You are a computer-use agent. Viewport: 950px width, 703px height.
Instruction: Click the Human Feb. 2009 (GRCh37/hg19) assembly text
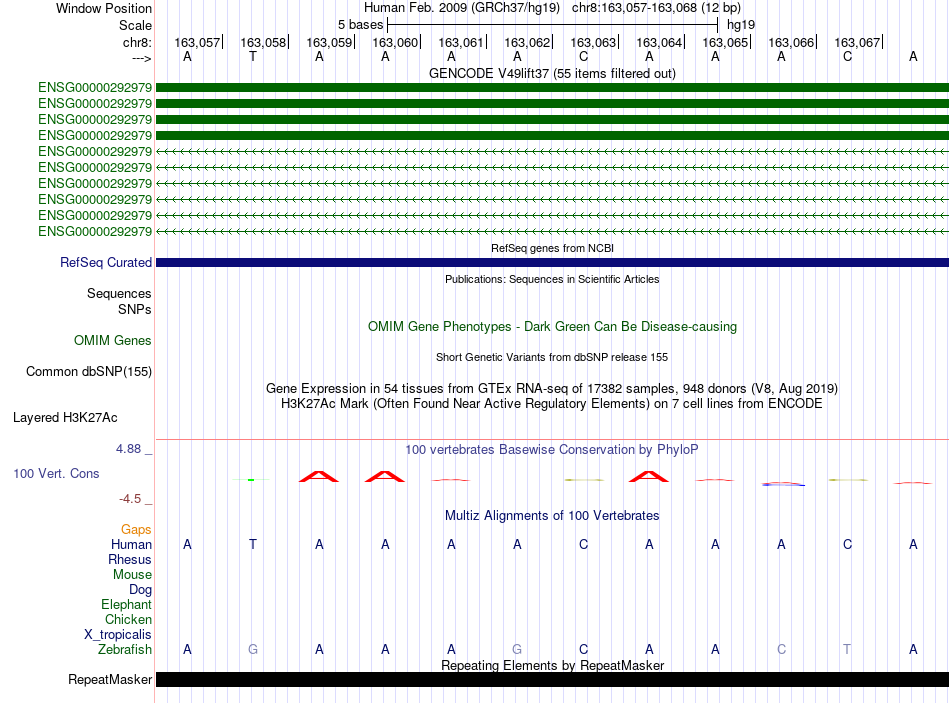pyautogui.click(x=463, y=8)
